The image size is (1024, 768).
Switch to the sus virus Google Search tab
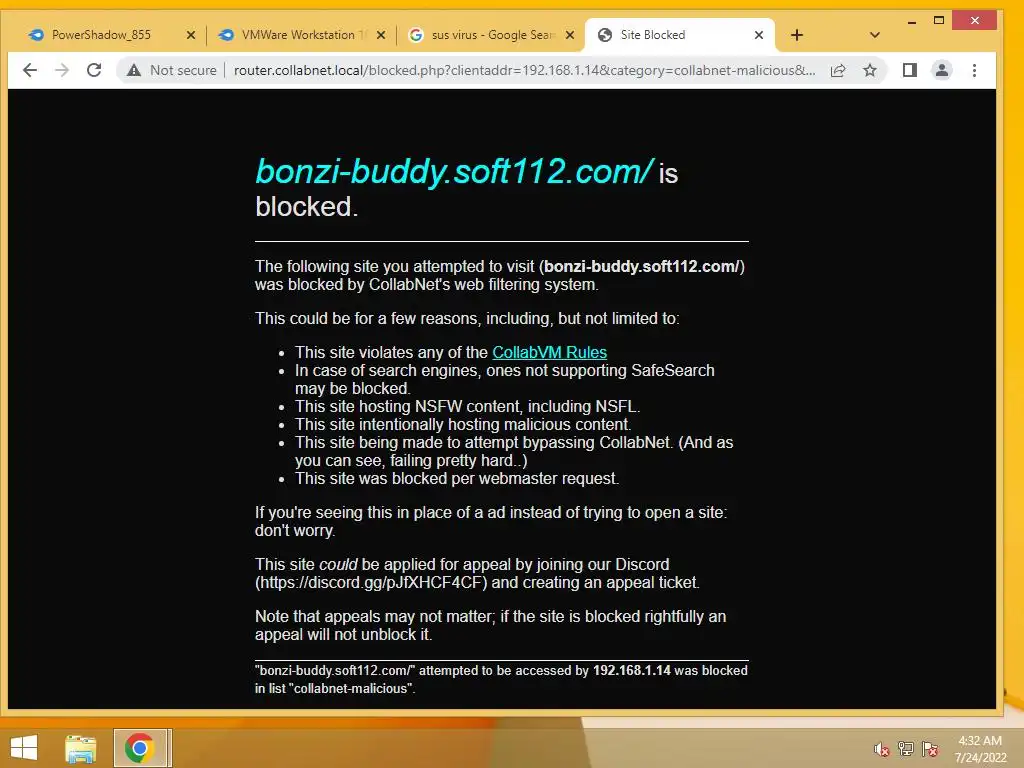click(x=490, y=35)
